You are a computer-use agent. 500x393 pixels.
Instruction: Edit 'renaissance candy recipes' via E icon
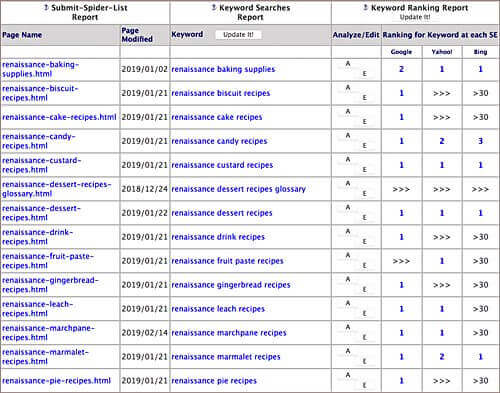point(364,146)
